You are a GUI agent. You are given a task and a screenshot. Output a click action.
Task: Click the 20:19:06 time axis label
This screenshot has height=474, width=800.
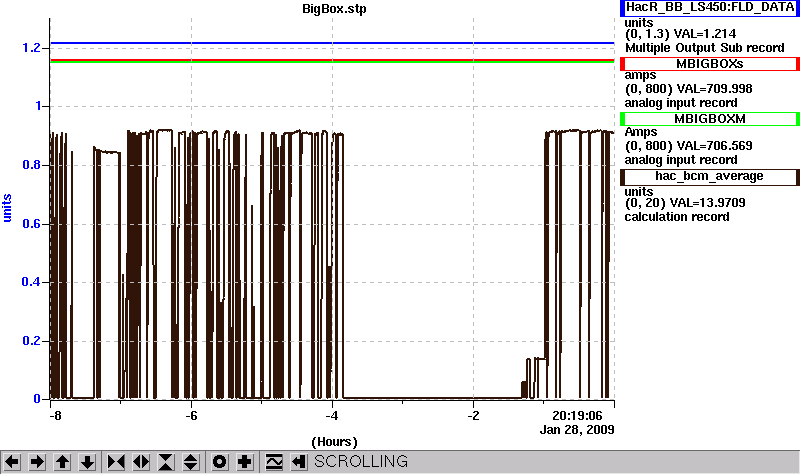pyautogui.click(x=577, y=416)
